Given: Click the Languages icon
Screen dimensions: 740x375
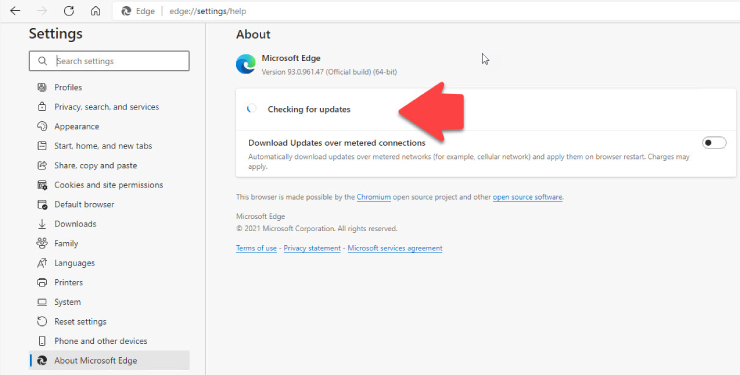Looking at the screenshot, I should [x=42, y=263].
